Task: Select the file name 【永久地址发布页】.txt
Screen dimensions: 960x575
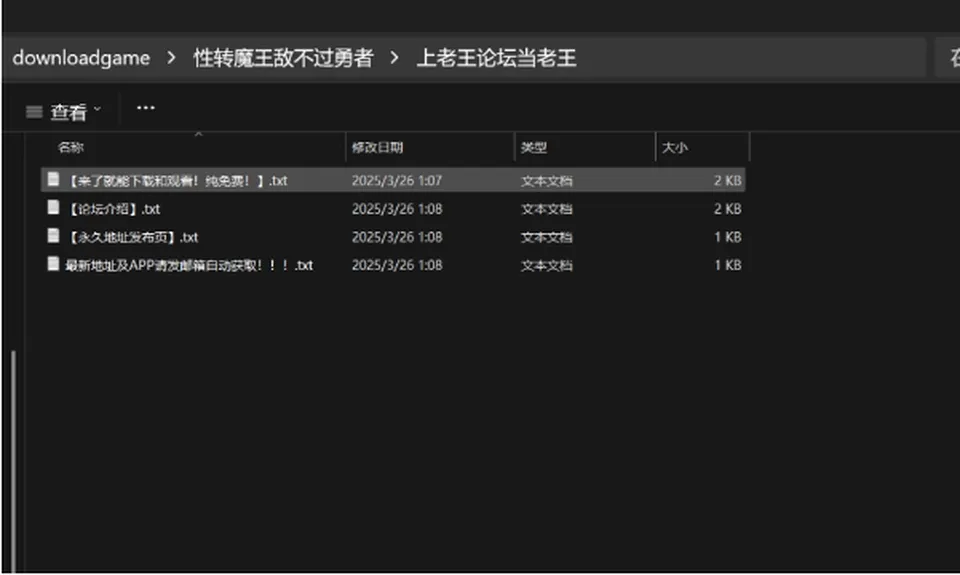Action: pyautogui.click(x=132, y=237)
